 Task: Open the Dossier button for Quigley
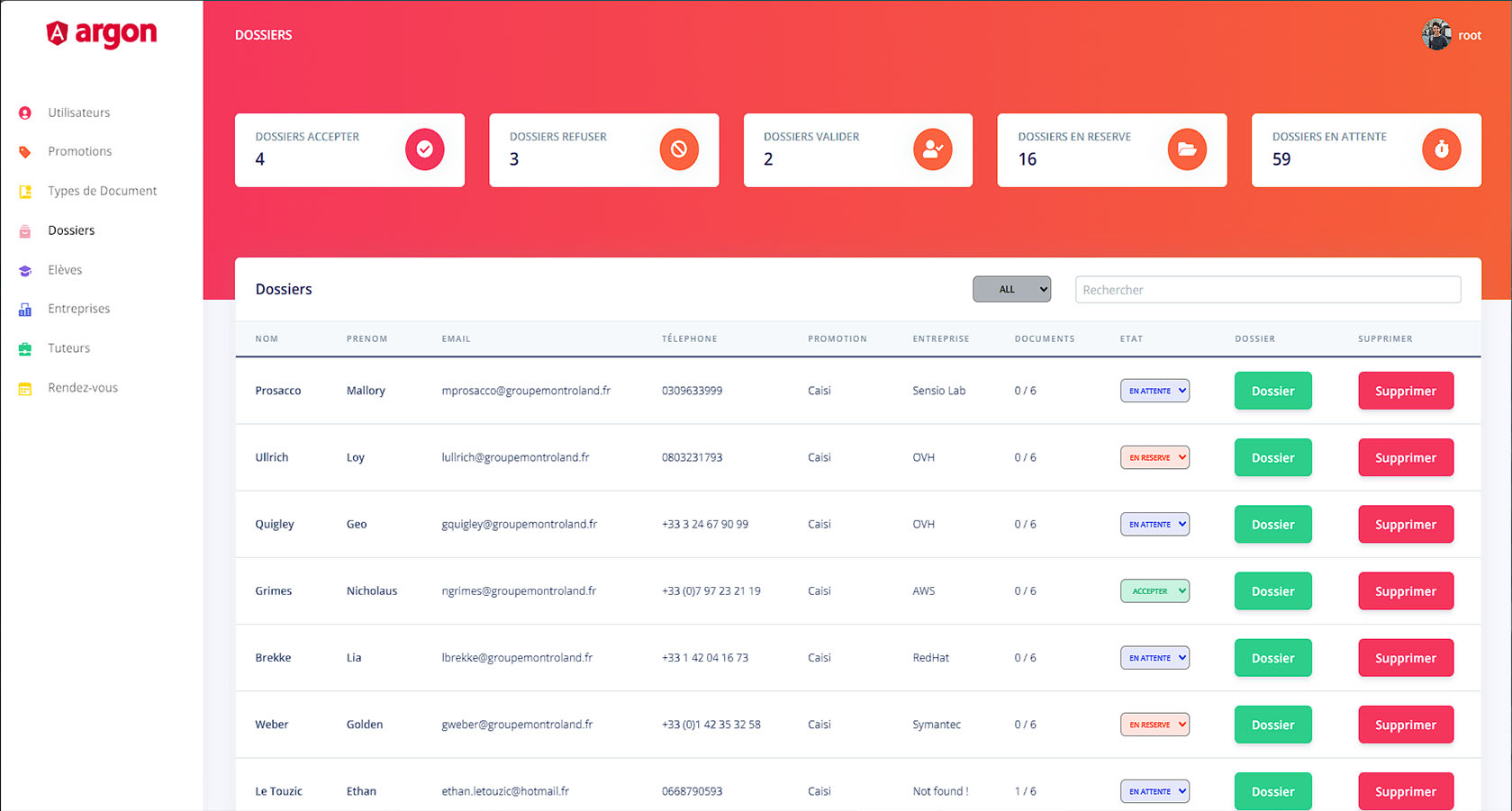click(1272, 524)
